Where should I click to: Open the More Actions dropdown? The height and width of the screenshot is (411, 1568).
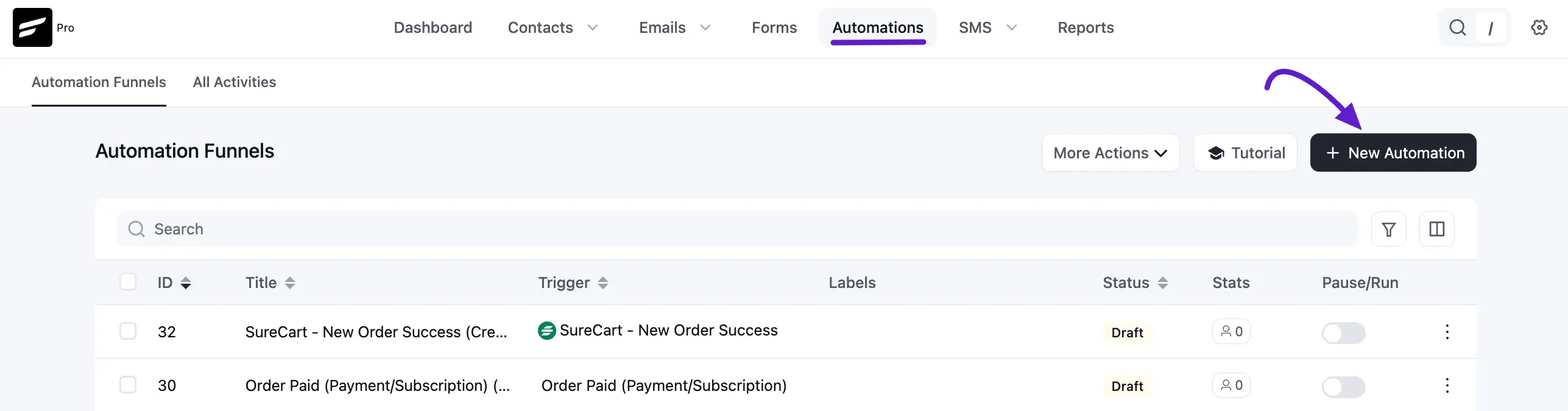[1111, 153]
